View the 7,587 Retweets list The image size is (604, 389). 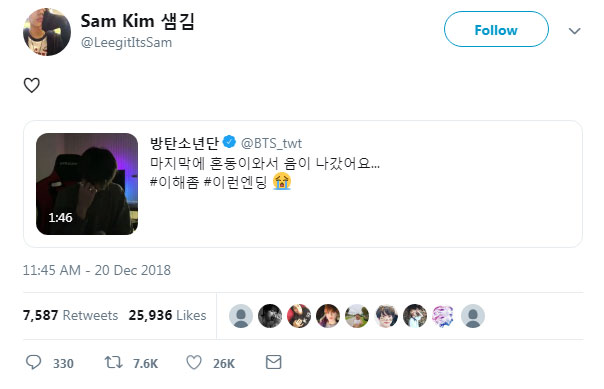click(70, 315)
